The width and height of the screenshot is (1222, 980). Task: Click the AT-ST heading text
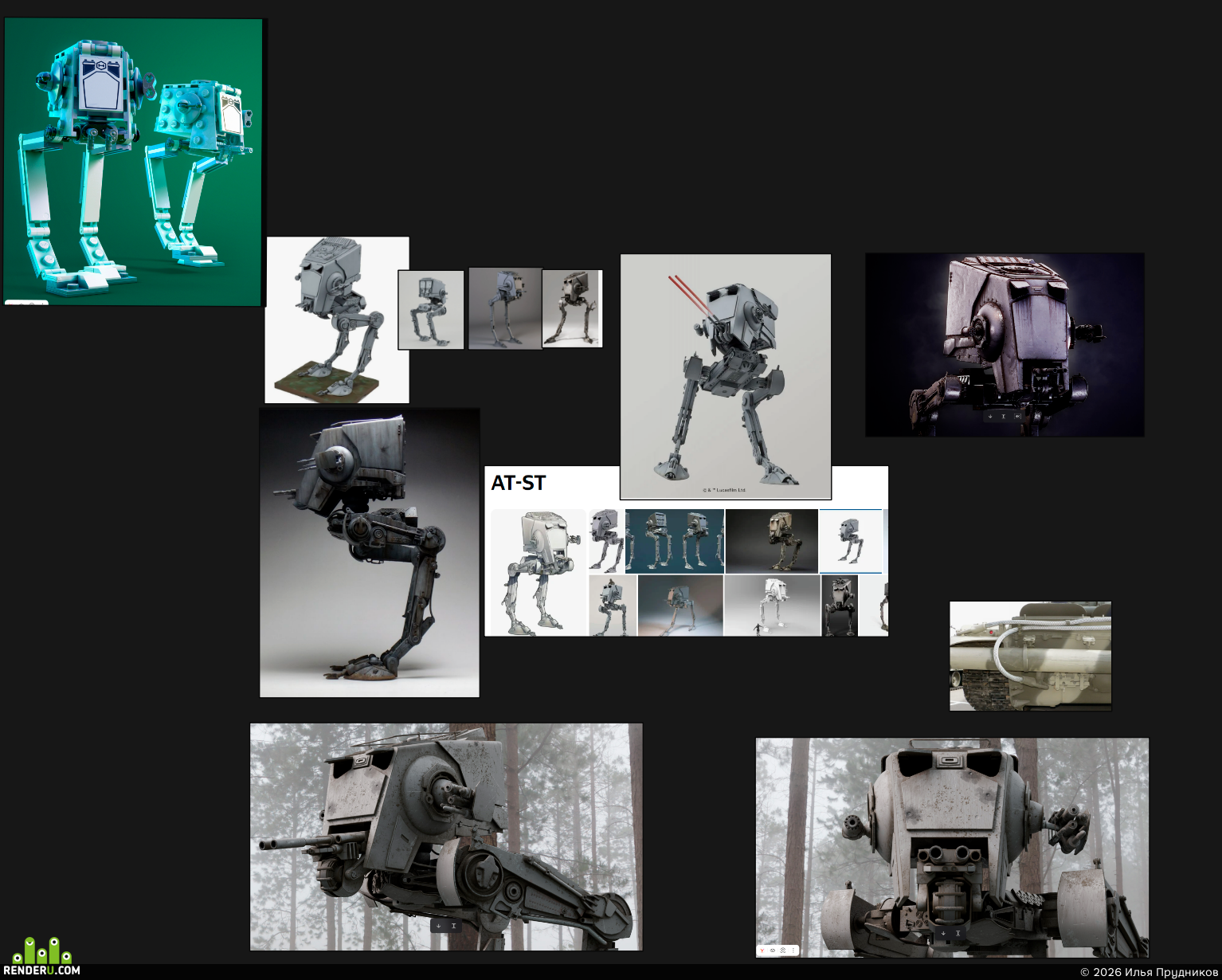[x=518, y=483]
